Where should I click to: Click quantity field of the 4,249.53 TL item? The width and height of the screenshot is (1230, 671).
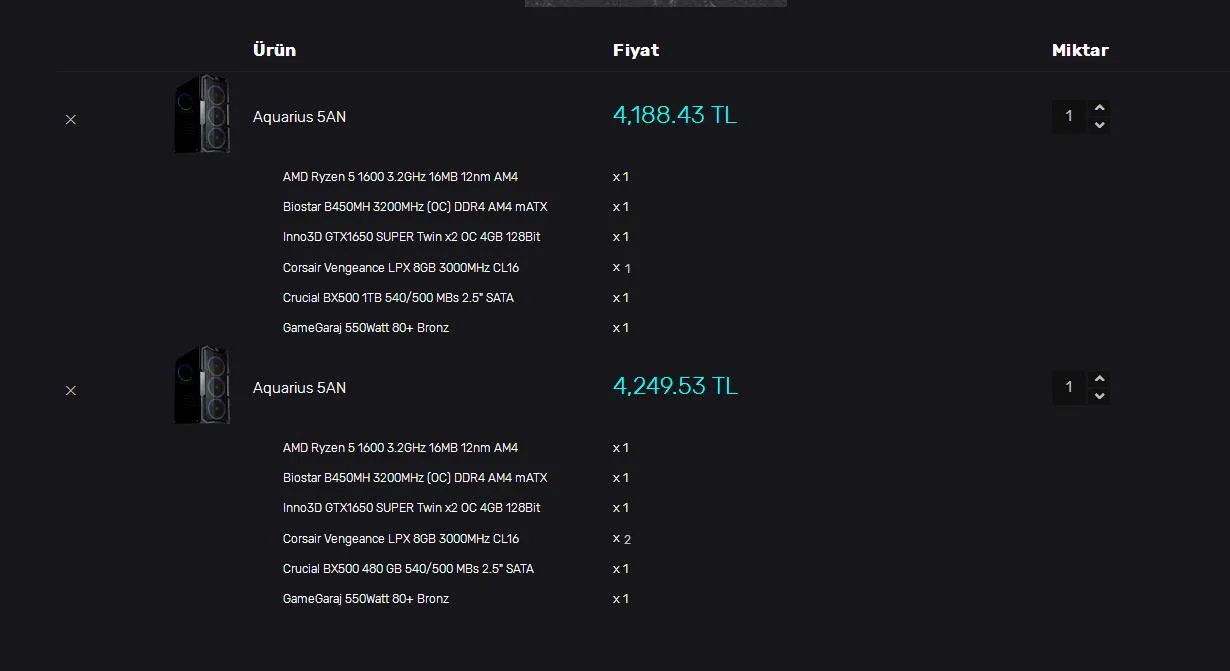tap(1068, 387)
